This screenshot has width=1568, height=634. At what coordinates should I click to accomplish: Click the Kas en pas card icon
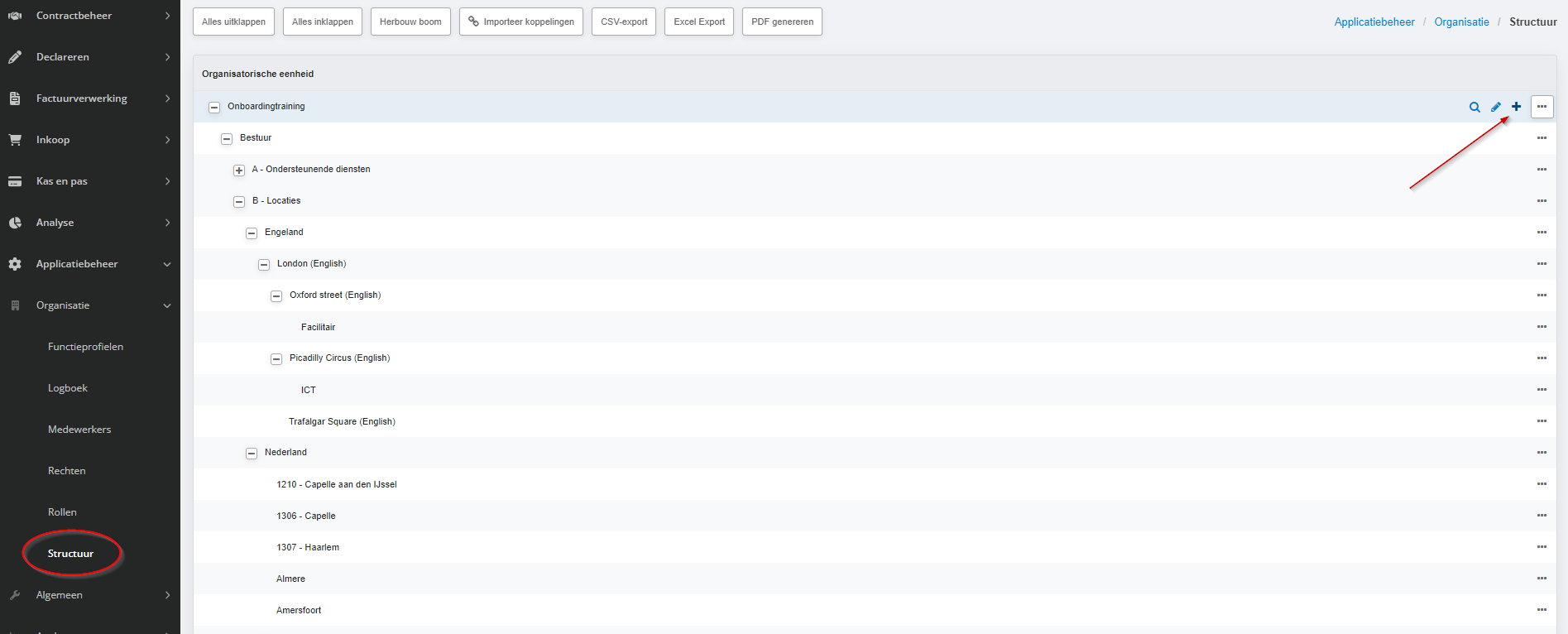[x=15, y=181]
